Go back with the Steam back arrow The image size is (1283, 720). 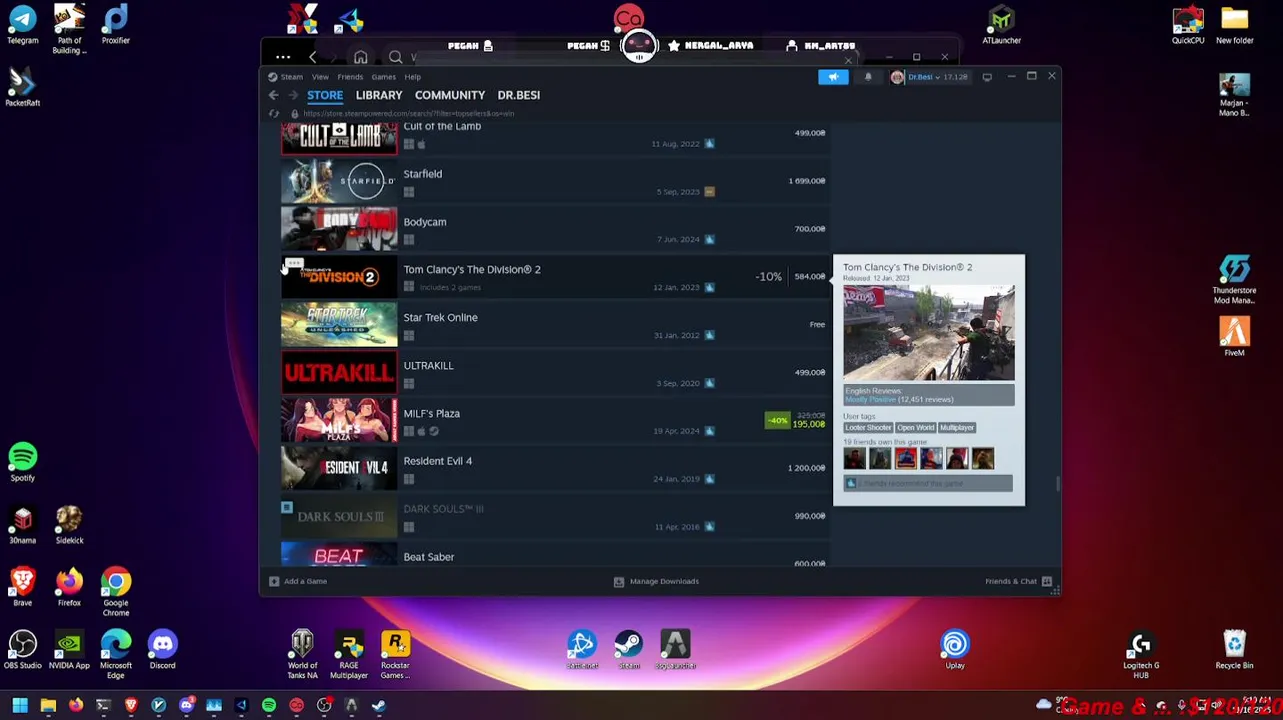click(273, 95)
